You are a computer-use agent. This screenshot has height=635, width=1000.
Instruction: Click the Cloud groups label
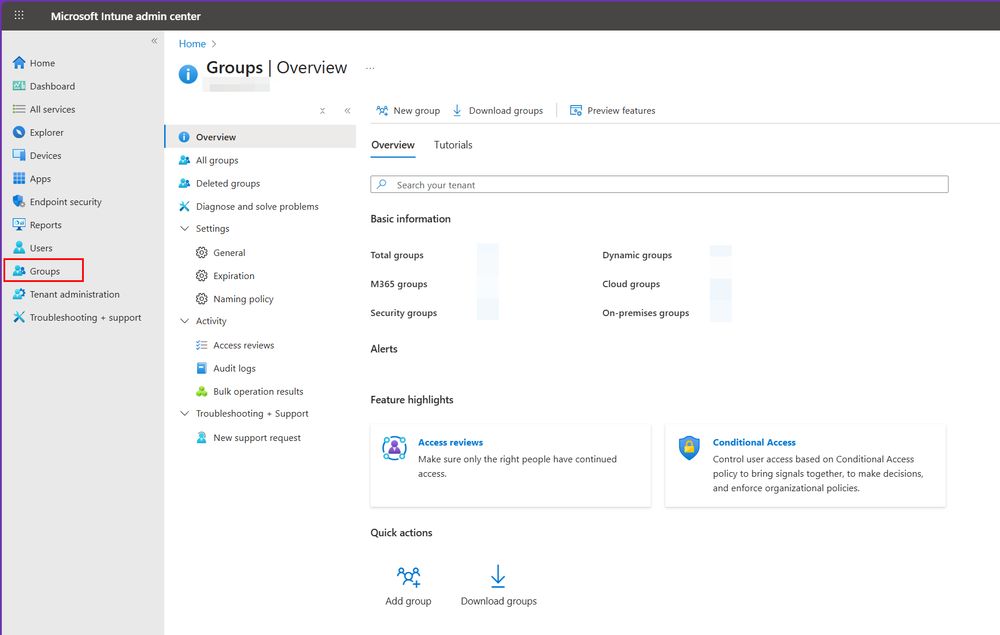click(x=631, y=284)
